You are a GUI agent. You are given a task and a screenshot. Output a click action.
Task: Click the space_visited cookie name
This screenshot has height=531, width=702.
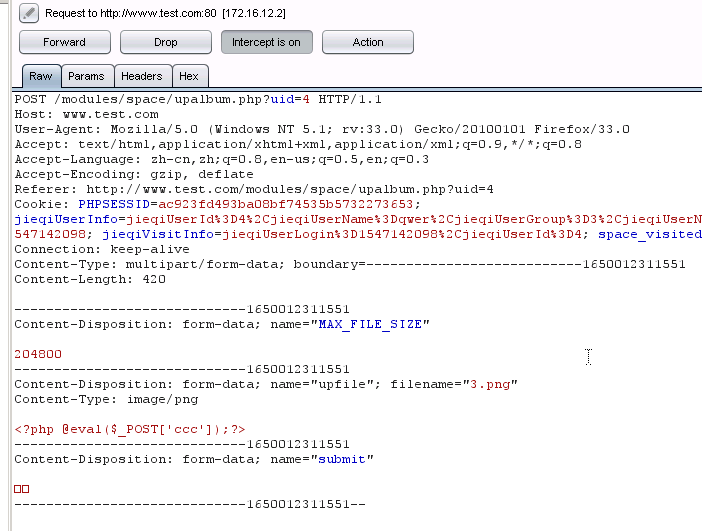(650, 234)
